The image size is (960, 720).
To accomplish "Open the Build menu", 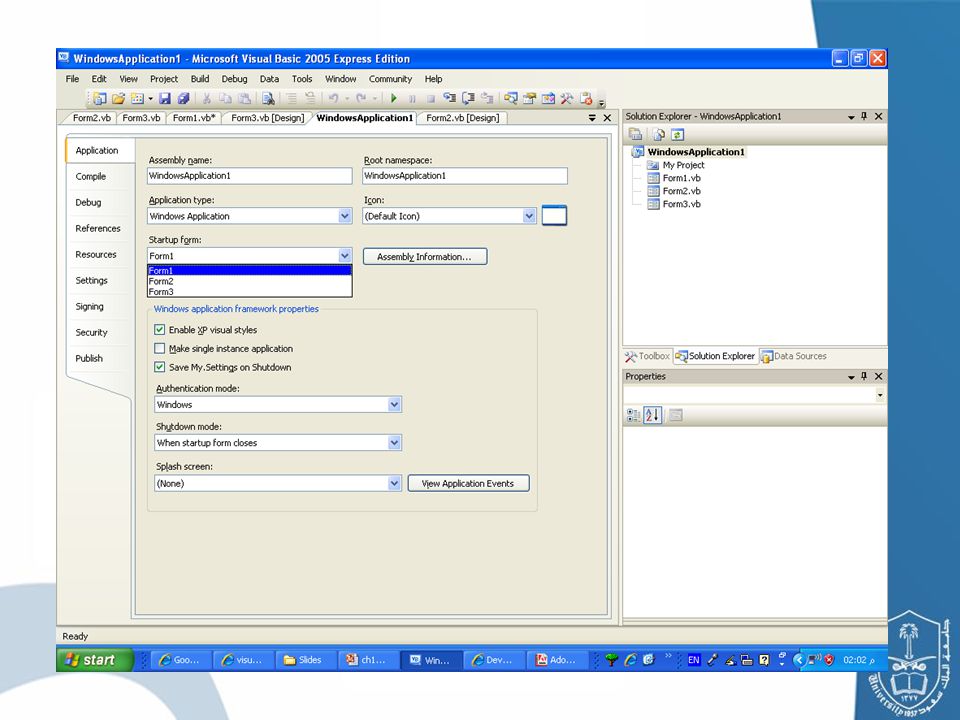I will 200,79.
